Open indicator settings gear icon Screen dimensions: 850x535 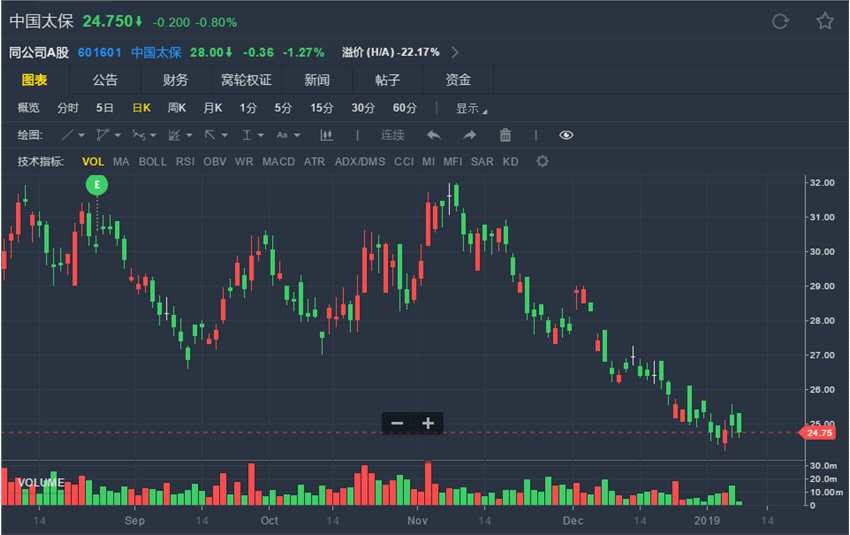coord(542,162)
